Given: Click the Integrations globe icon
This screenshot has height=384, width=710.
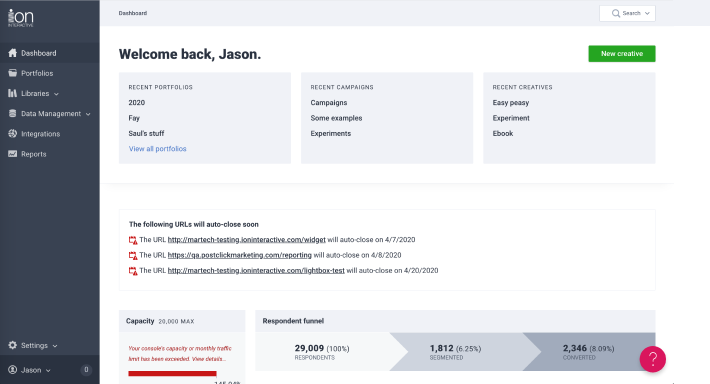Looking at the screenshot, I should point(13,134).
